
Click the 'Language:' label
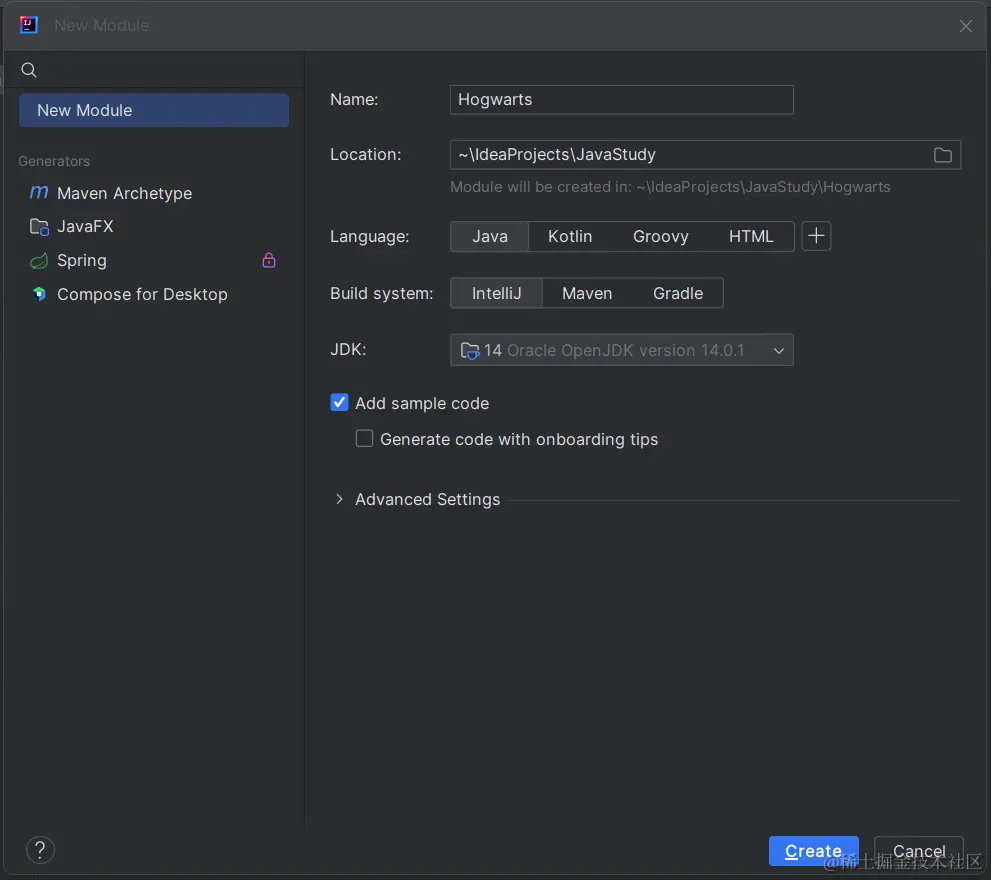(370, 236)
